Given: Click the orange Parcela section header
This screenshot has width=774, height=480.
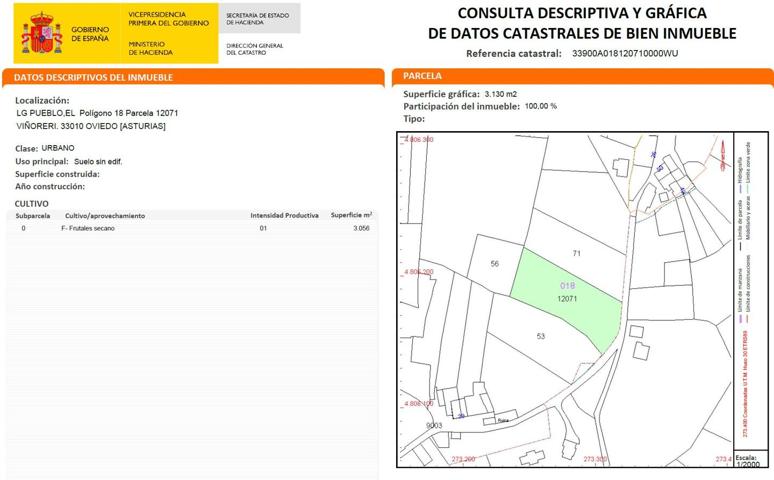Looking at the screenshot, I should coord(581,76).
